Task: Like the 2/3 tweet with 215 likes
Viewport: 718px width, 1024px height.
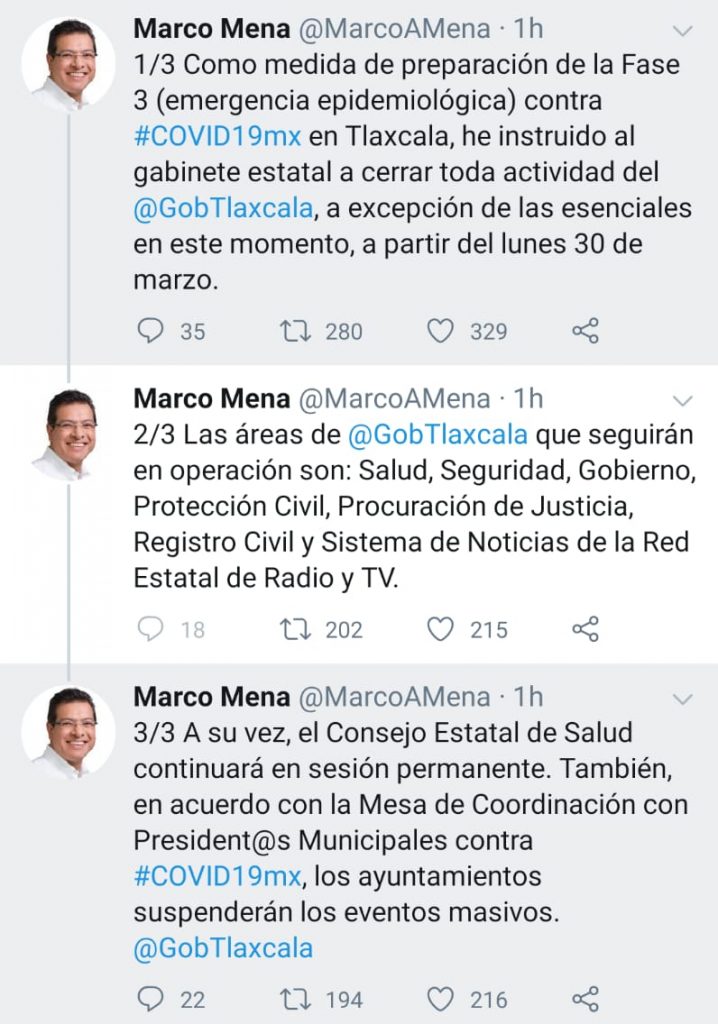Action: pos(440,629)
